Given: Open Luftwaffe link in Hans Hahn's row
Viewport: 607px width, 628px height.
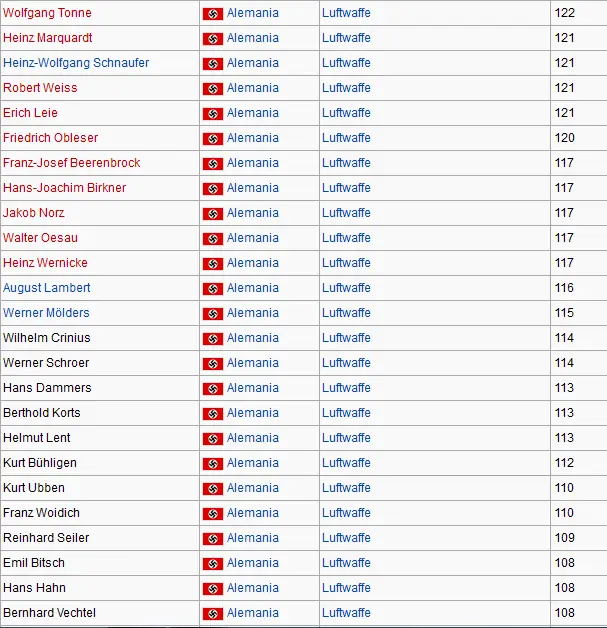Looking at the screenshot, I should 346,588.
